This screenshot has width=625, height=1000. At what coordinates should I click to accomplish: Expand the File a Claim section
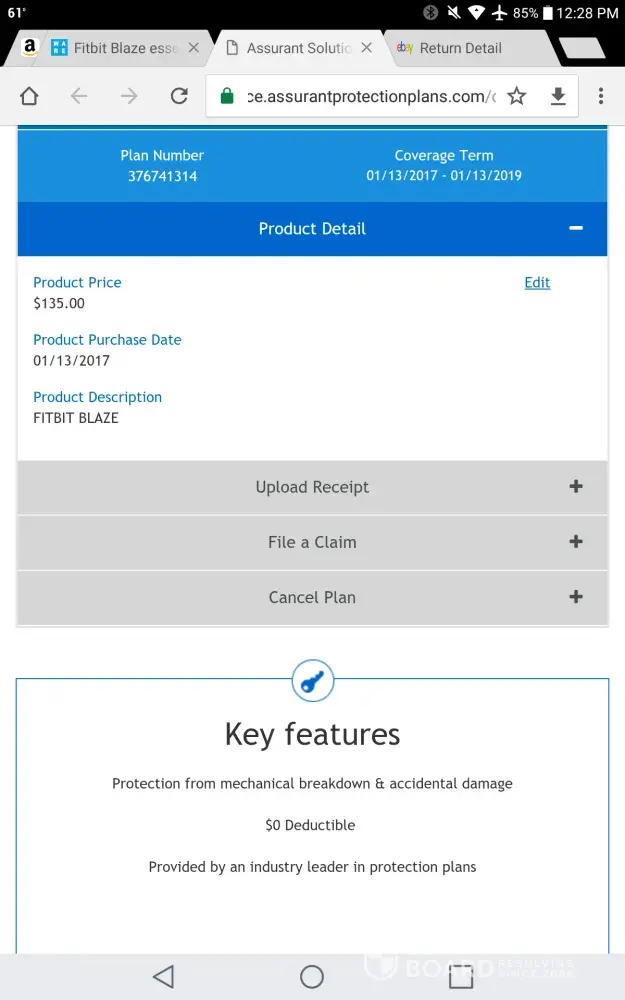575,542
